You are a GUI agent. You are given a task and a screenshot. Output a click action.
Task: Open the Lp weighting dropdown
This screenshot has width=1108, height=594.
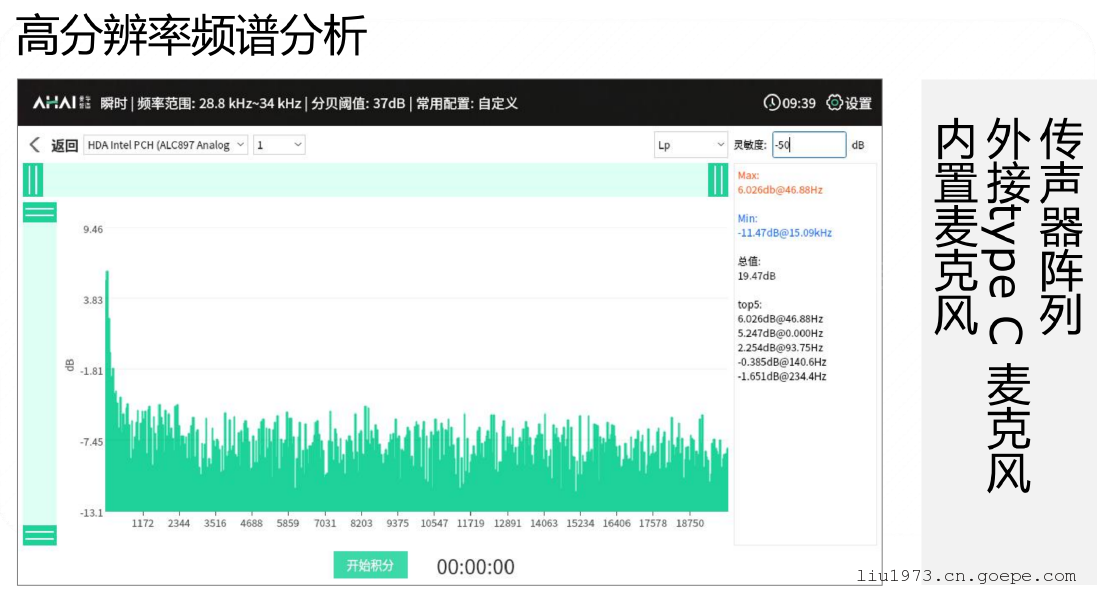[691, 145]
